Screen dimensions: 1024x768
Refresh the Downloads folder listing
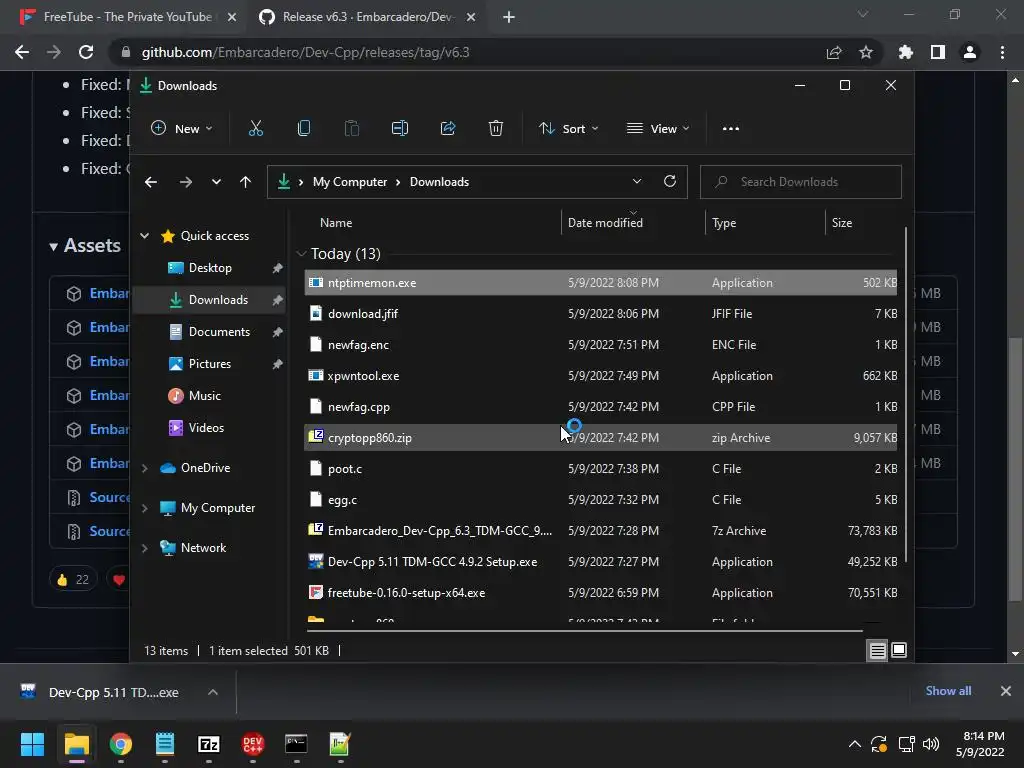(669, 182)
